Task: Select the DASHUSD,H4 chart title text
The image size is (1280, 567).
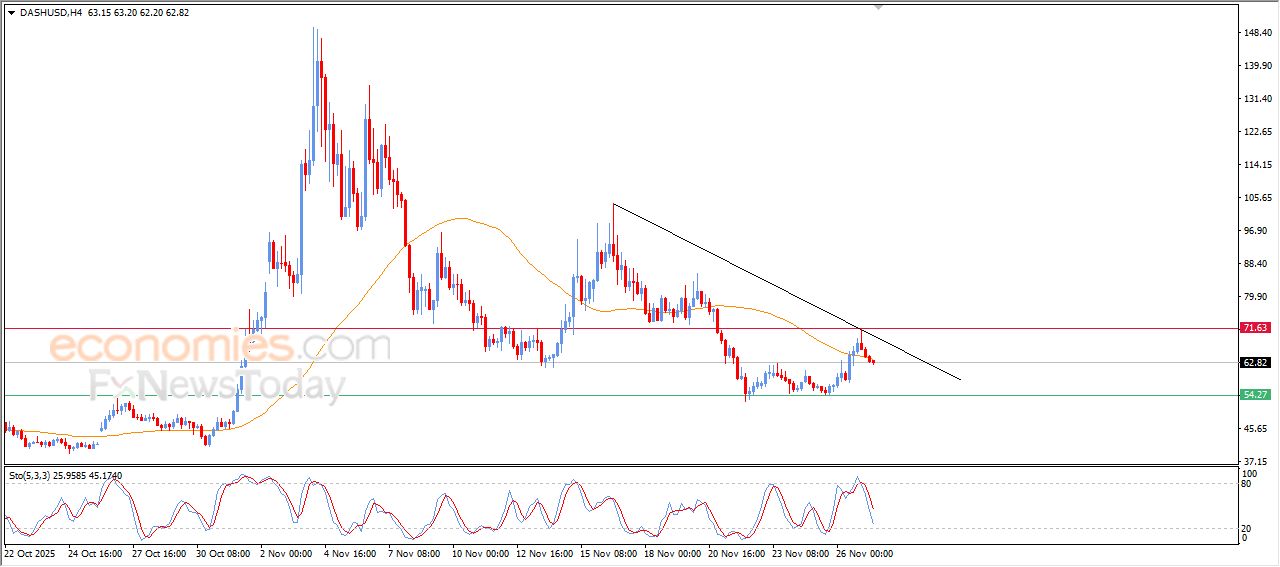Action: [51, 13]
